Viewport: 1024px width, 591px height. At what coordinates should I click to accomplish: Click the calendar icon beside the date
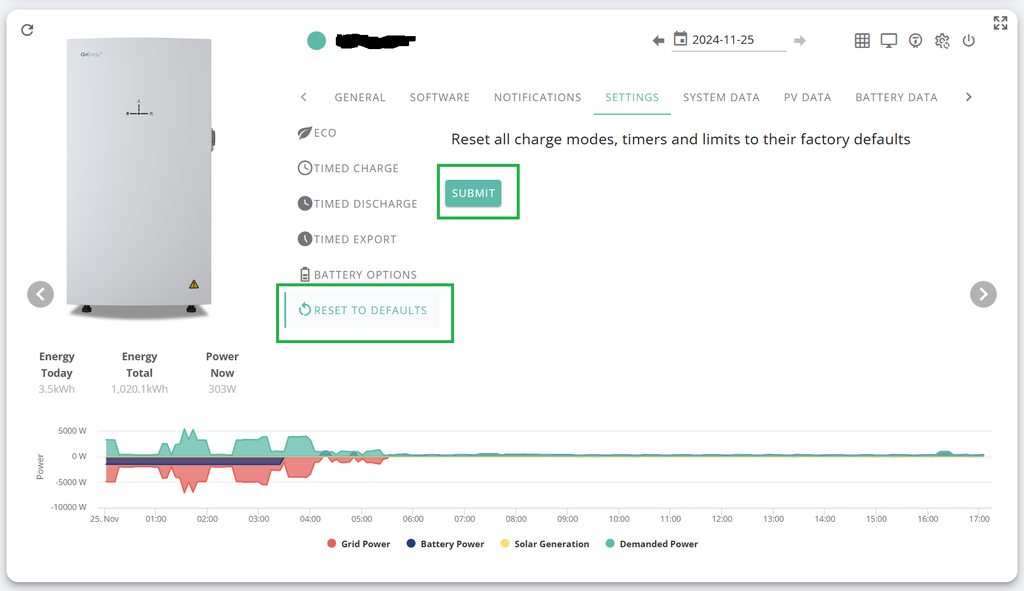point(681,40)
